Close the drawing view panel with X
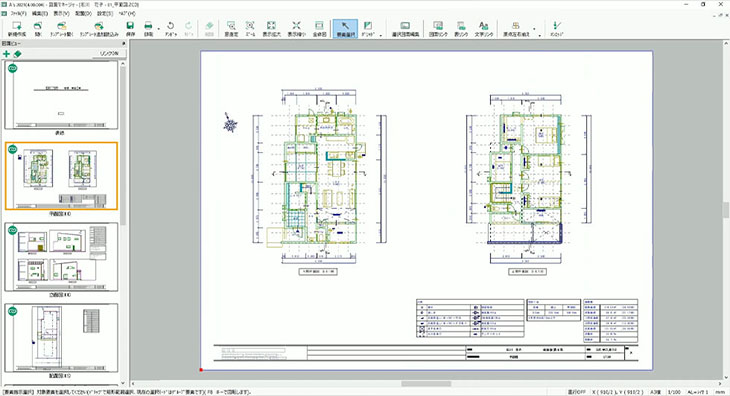This screenshot has width=730, height=396. pos(124,43)
